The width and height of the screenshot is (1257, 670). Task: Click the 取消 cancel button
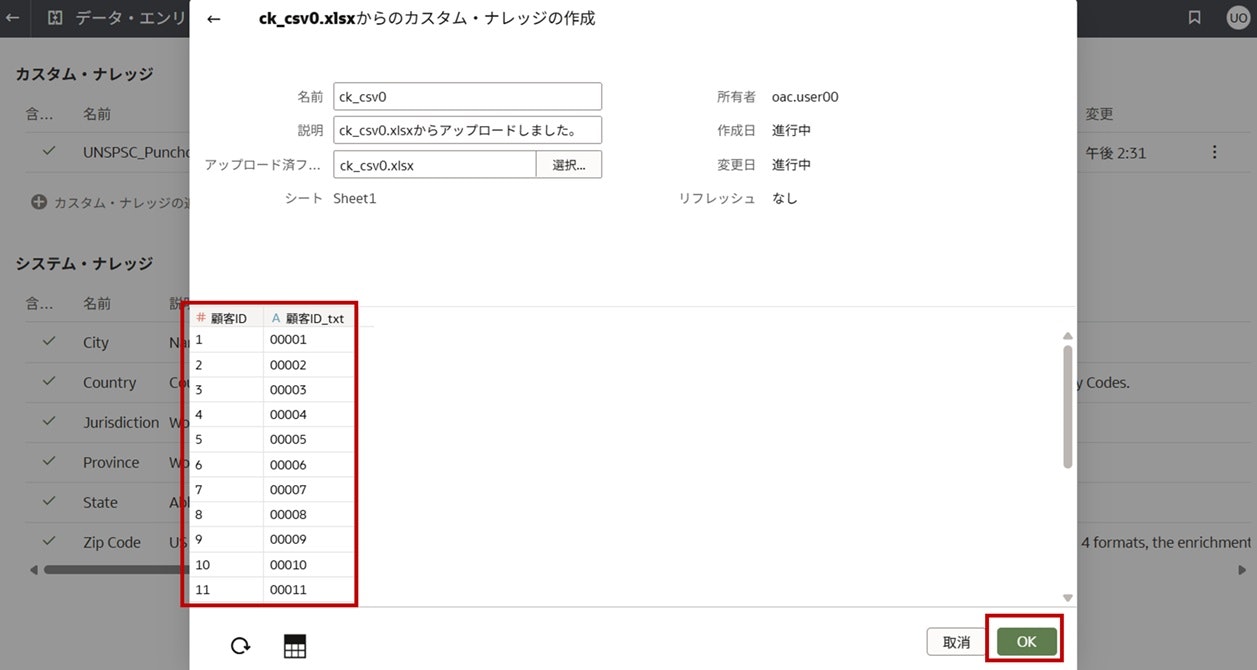[957, 642]
